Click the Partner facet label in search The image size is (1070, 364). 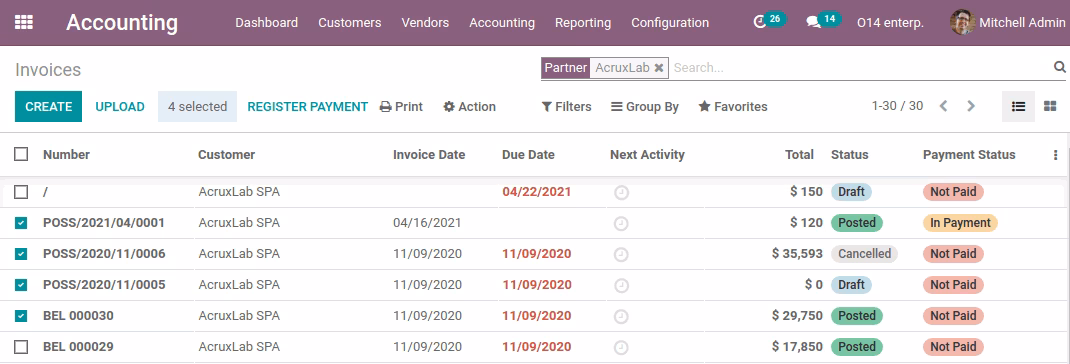566,68
